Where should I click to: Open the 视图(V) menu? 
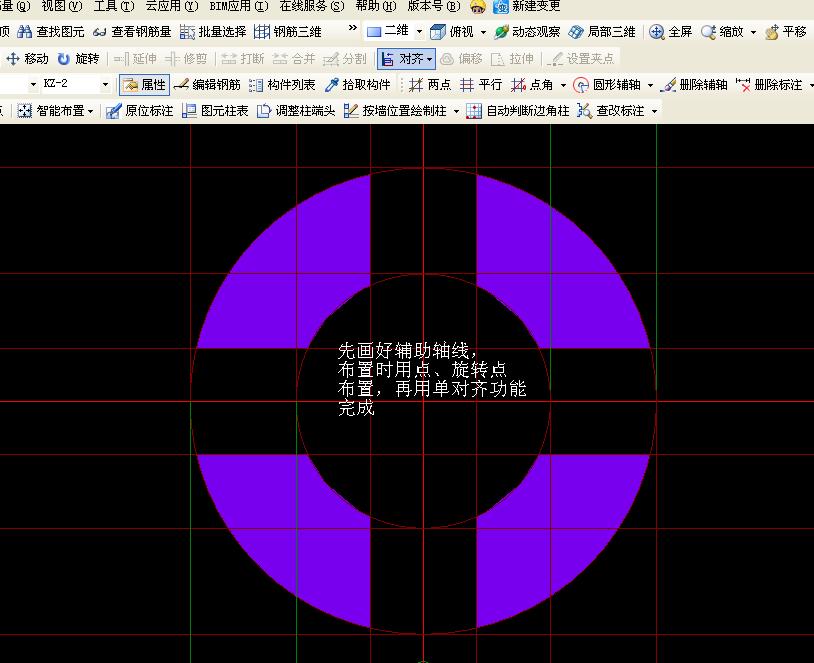pyautogui.click(x=62, y=6)
